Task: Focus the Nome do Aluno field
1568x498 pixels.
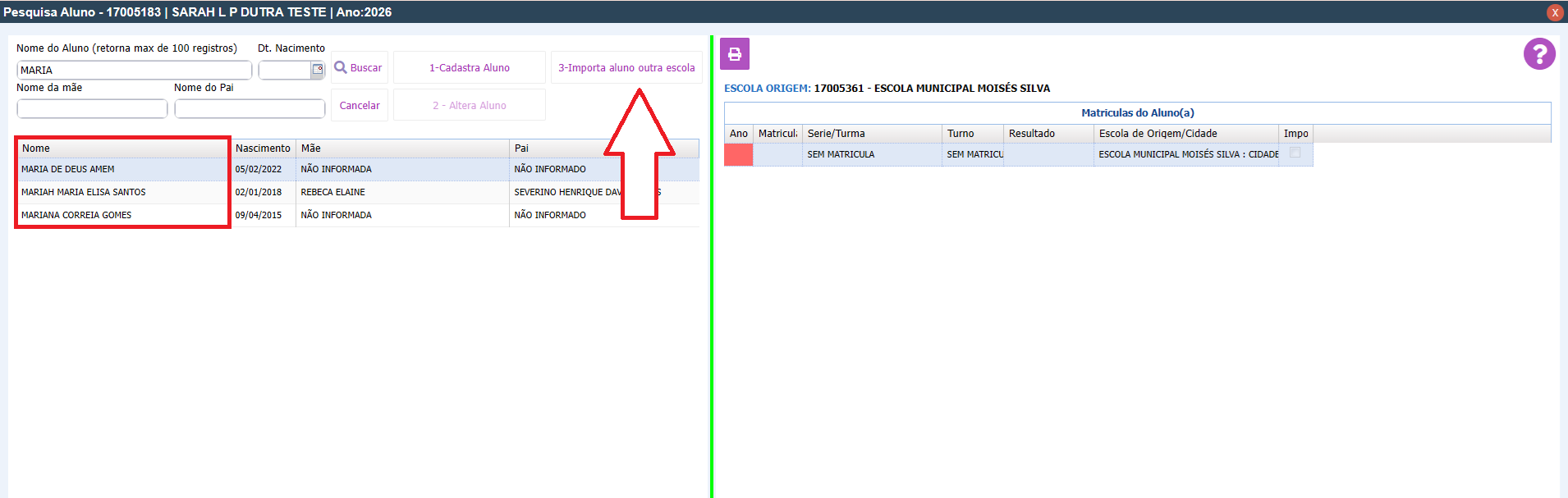Action: click(134, 71)
